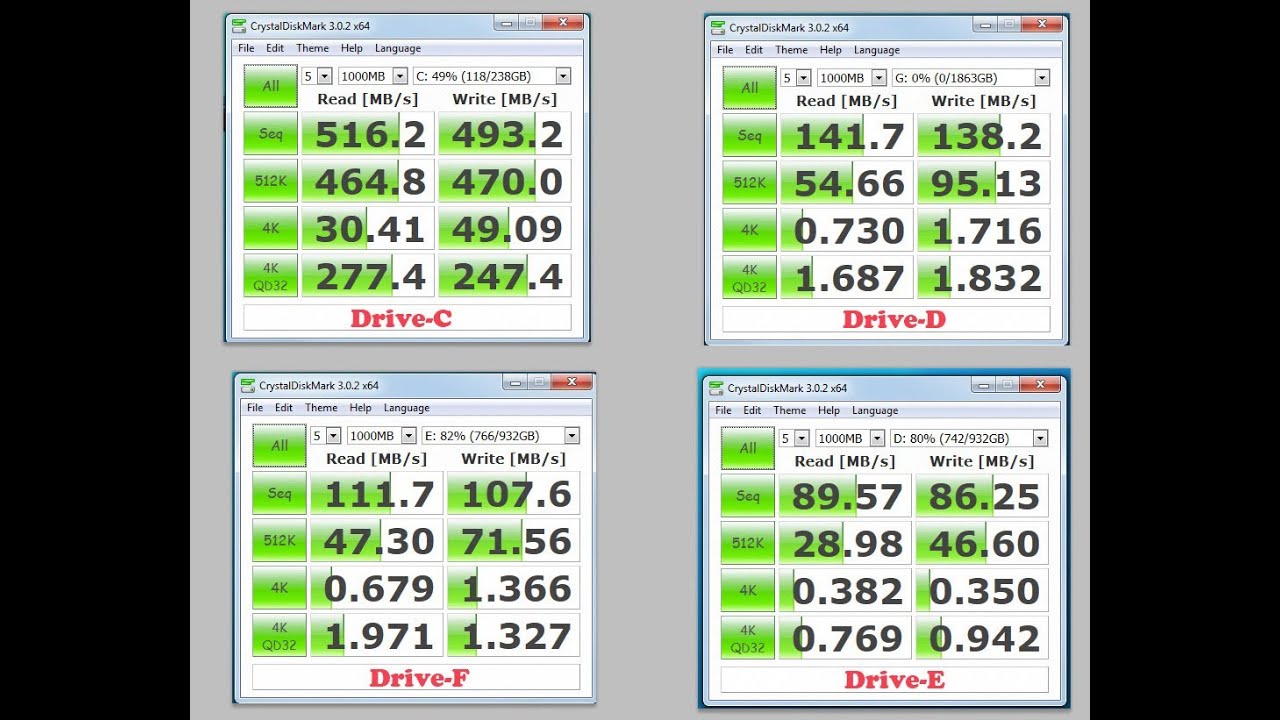Click the Drive-E comment field

pos(885,680)
